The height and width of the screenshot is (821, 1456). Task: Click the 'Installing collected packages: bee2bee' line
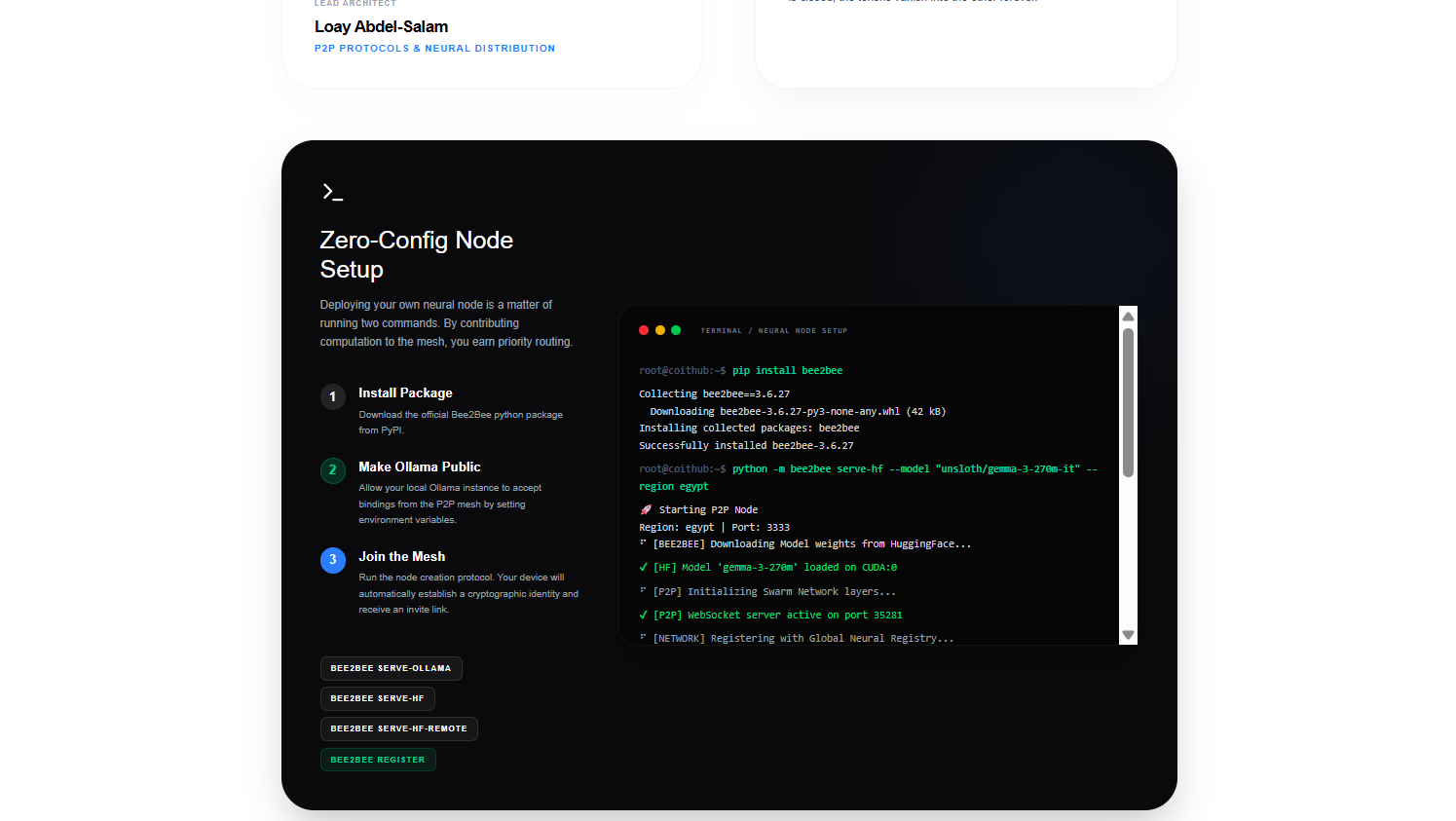point(749,429)
